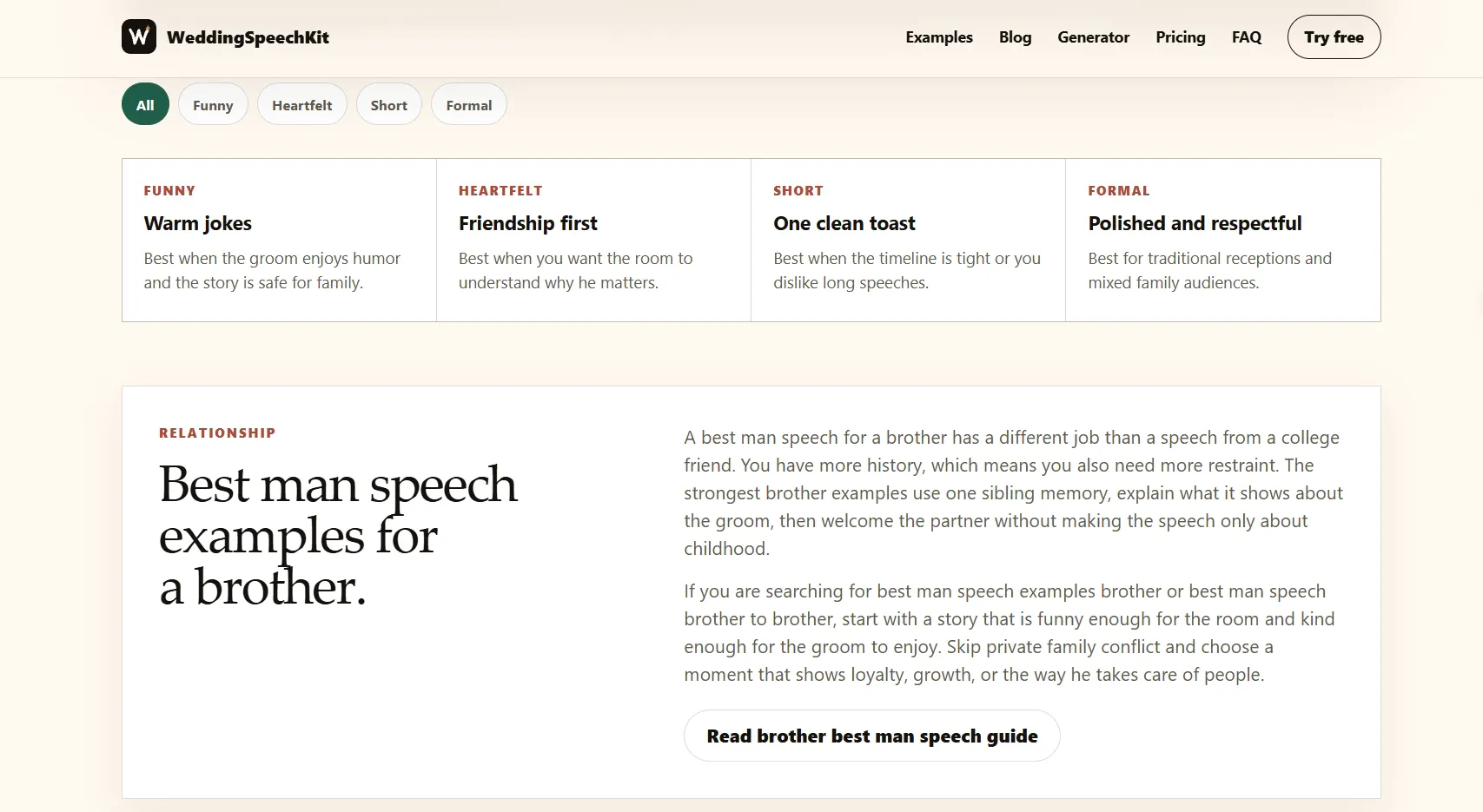Click paragraph starting 'If you are searching for'
The image size is (1483, 812).
coord(1010,632)
